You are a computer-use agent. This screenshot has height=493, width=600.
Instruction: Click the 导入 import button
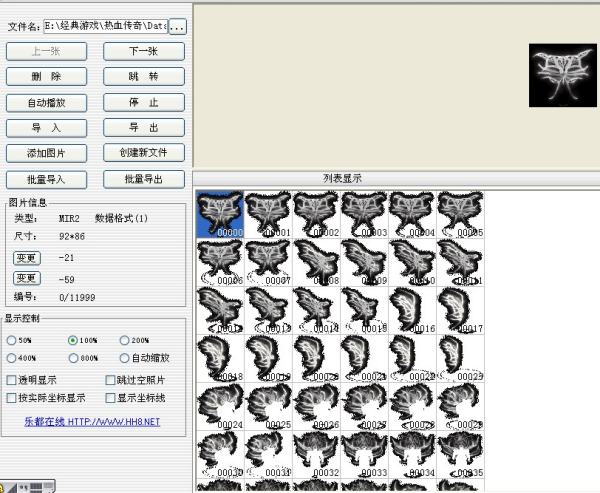click(x=47, y=128)
